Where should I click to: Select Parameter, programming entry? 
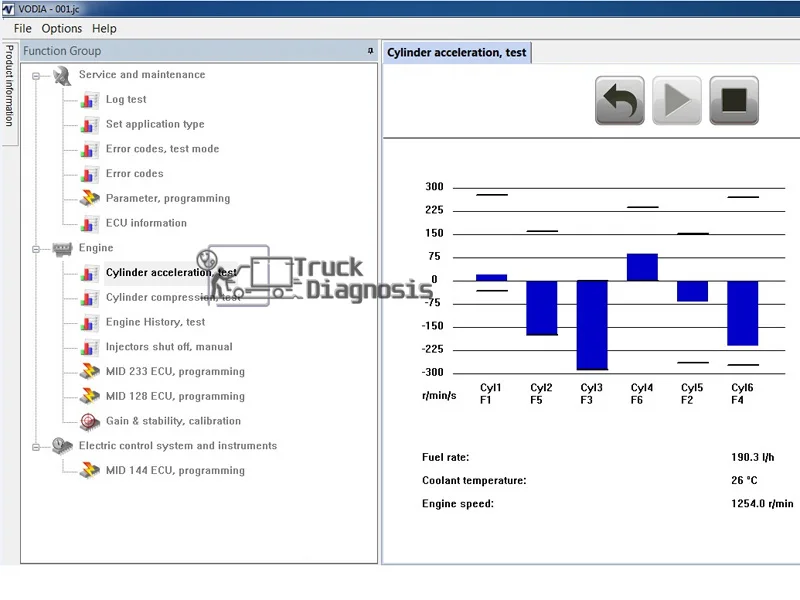[168, 198]
